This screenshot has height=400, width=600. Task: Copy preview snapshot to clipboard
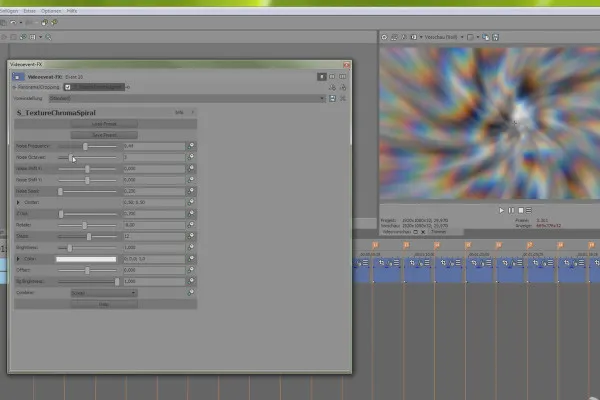[486, 37]
